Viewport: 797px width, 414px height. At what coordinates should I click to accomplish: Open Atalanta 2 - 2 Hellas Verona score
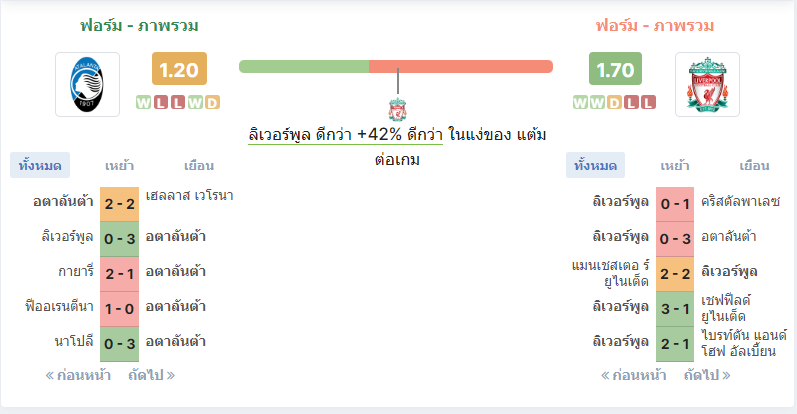pos(119,204)
